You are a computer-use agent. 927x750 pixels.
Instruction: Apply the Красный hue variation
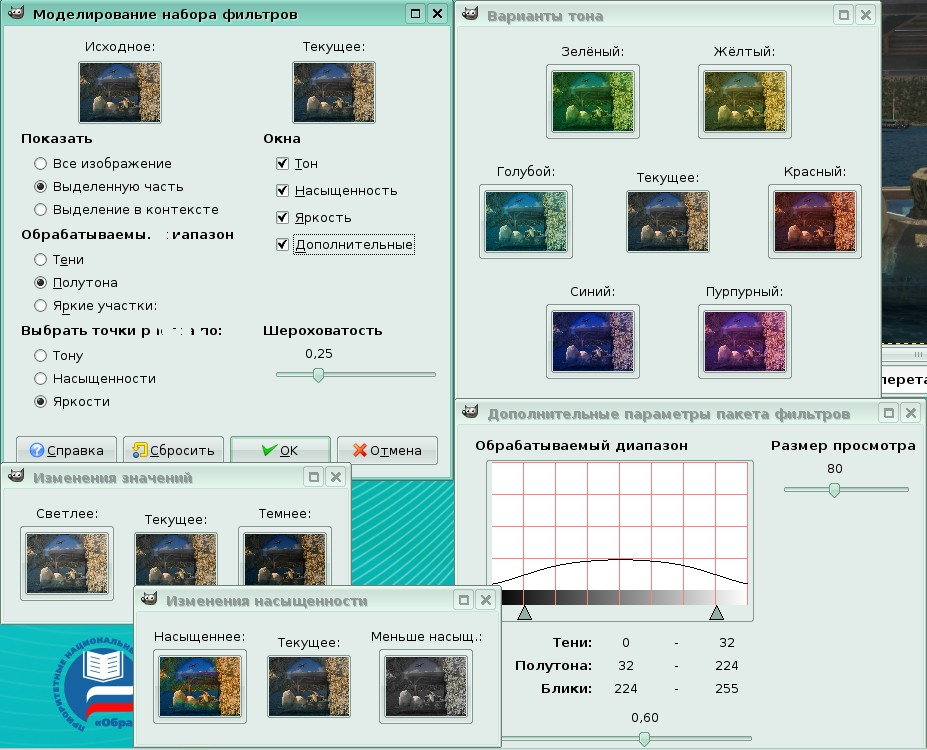coord(815,222)
